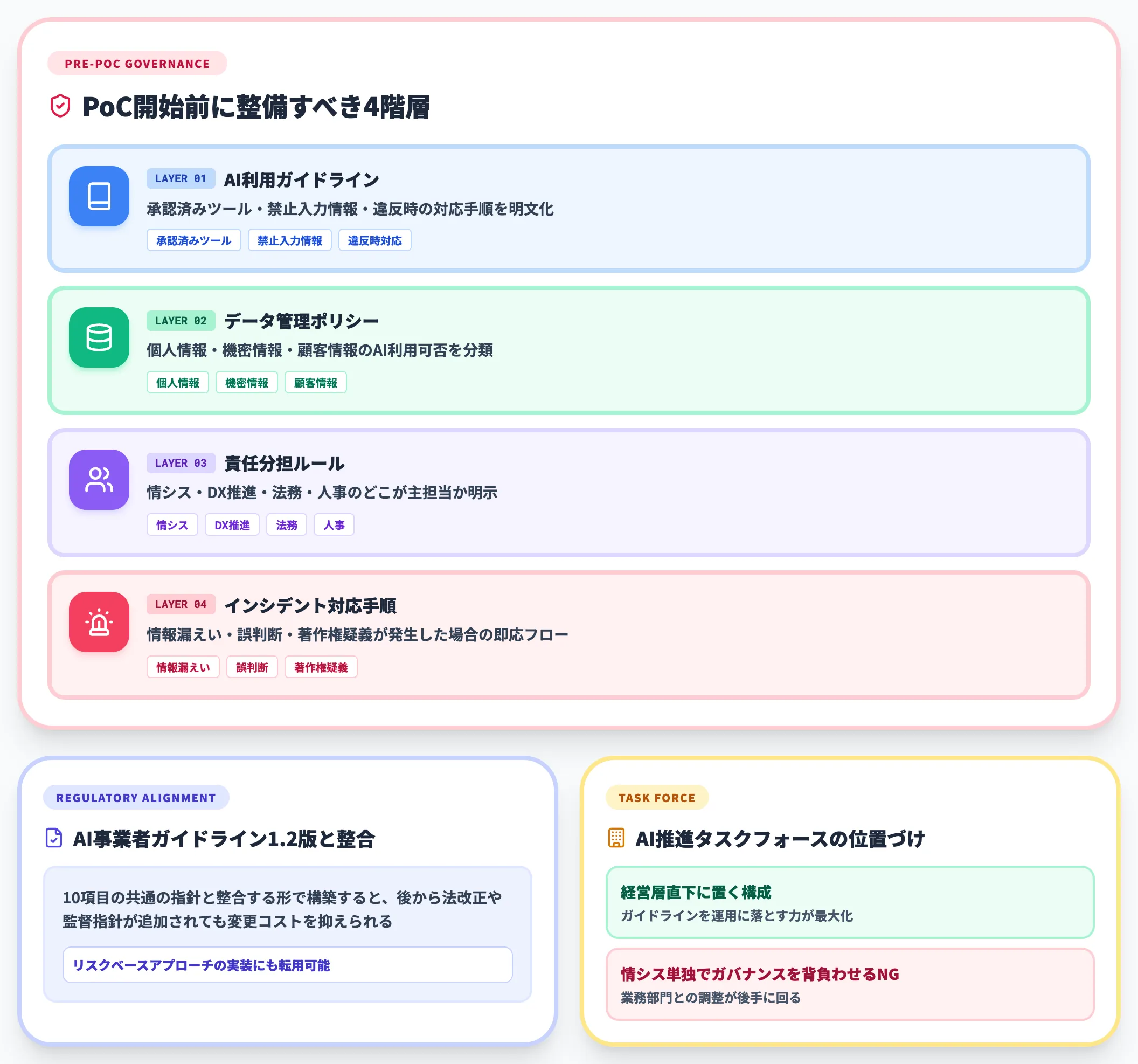Click the 業務部門との調整が後手に回る text

[711, 998]
